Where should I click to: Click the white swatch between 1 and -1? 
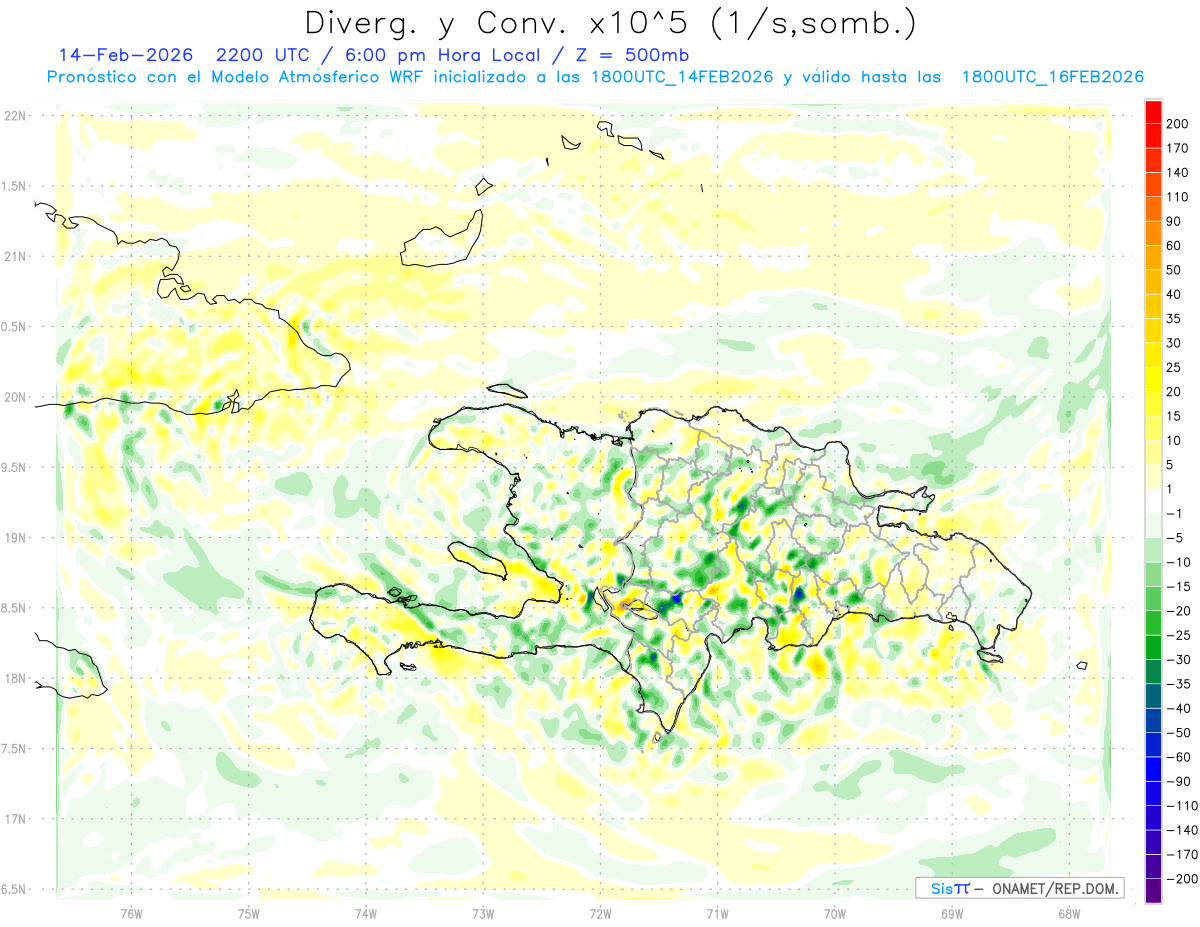click(1153, 501)
